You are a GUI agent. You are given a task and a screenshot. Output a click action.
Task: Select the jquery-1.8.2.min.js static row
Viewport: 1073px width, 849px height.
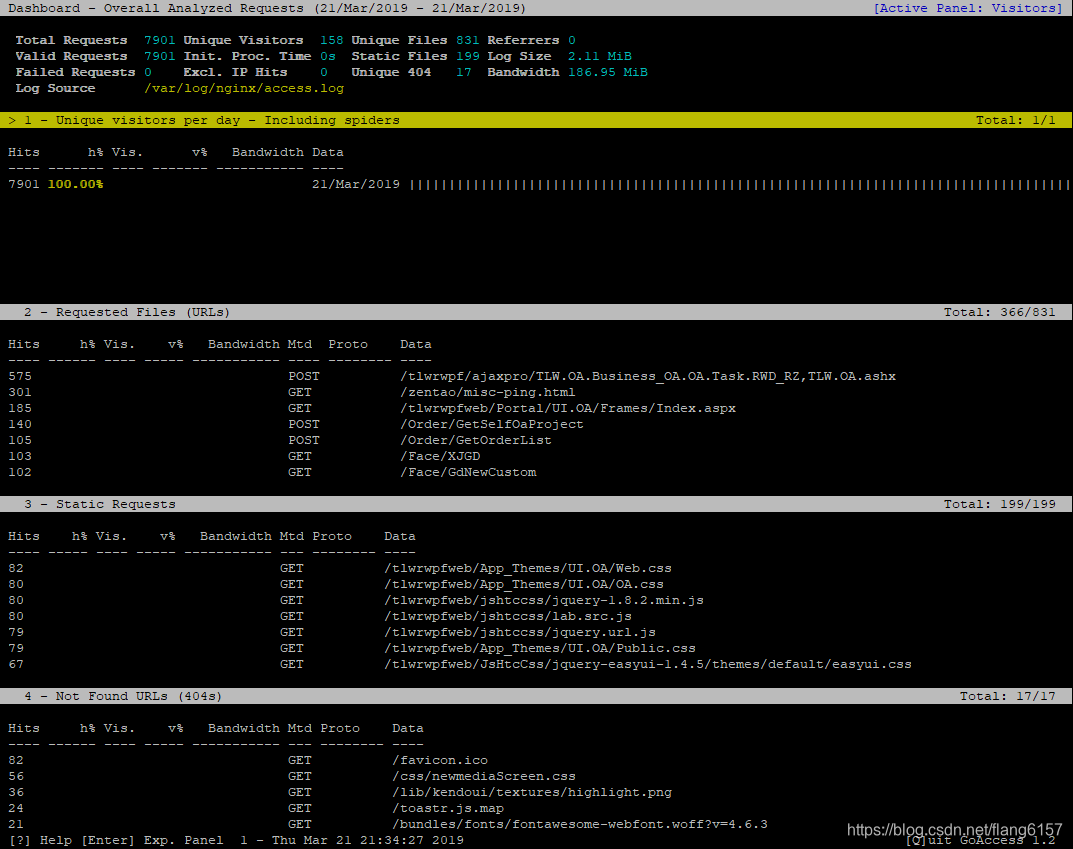pyautogui.click(x=356, y=601)
